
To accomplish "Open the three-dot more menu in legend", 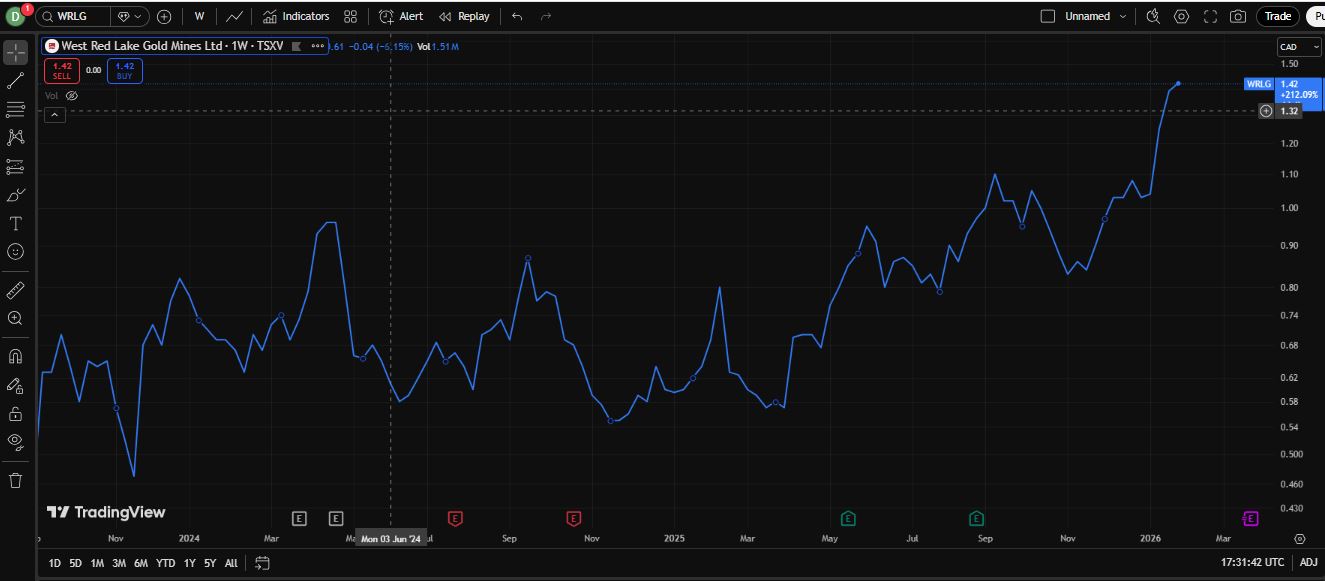I will coord(318,46).
